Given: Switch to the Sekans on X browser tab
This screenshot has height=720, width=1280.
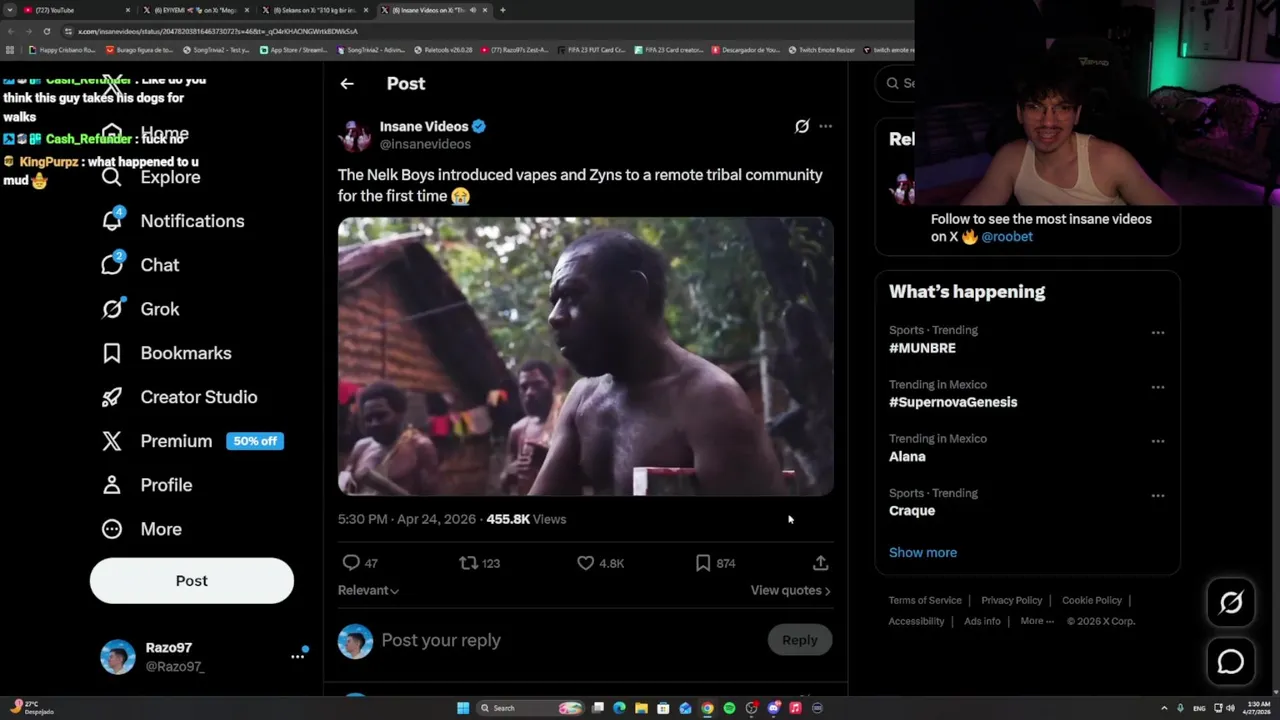Looking at the screenshot, I should tap(316, 10).
